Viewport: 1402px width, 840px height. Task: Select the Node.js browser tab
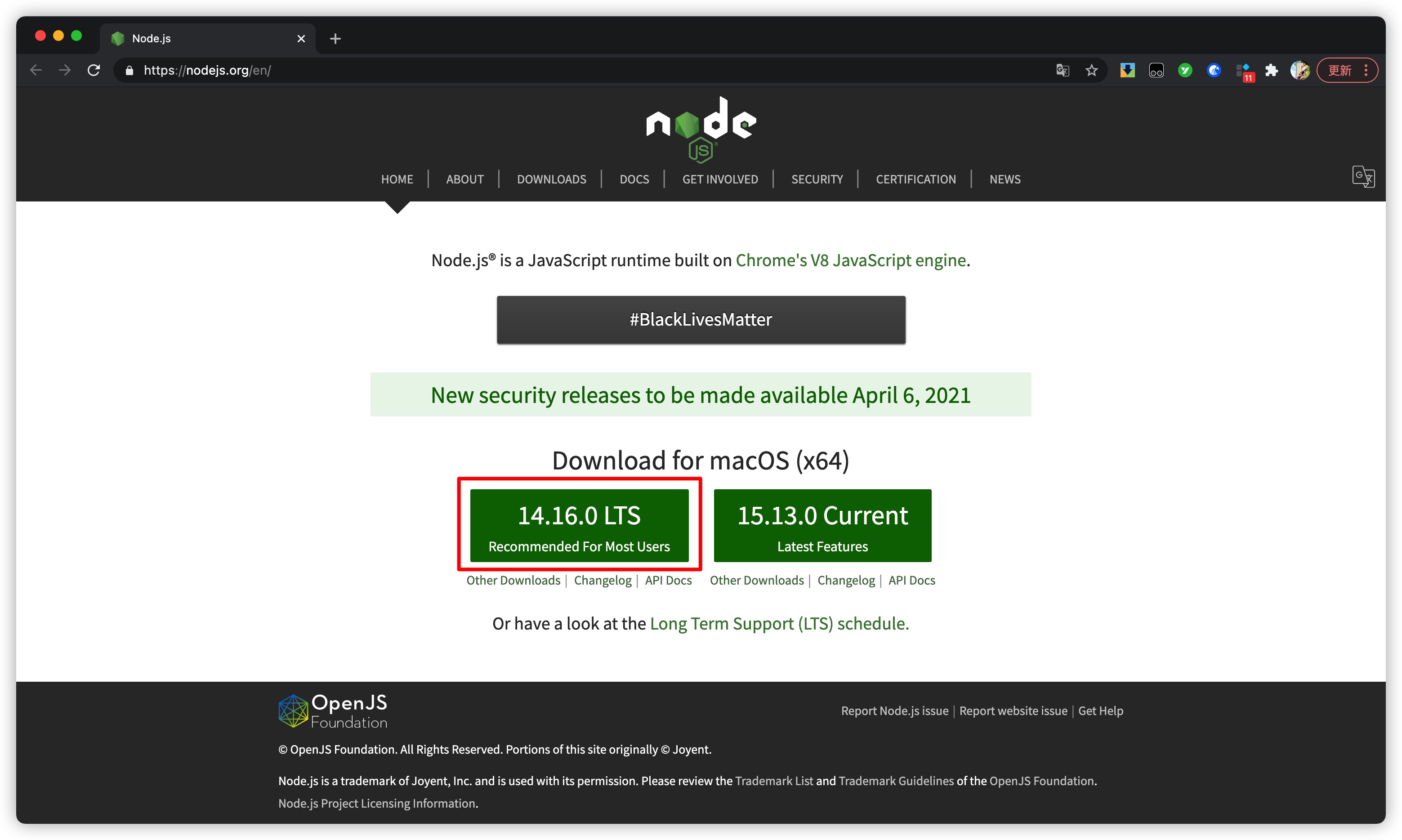click(208, 39)
